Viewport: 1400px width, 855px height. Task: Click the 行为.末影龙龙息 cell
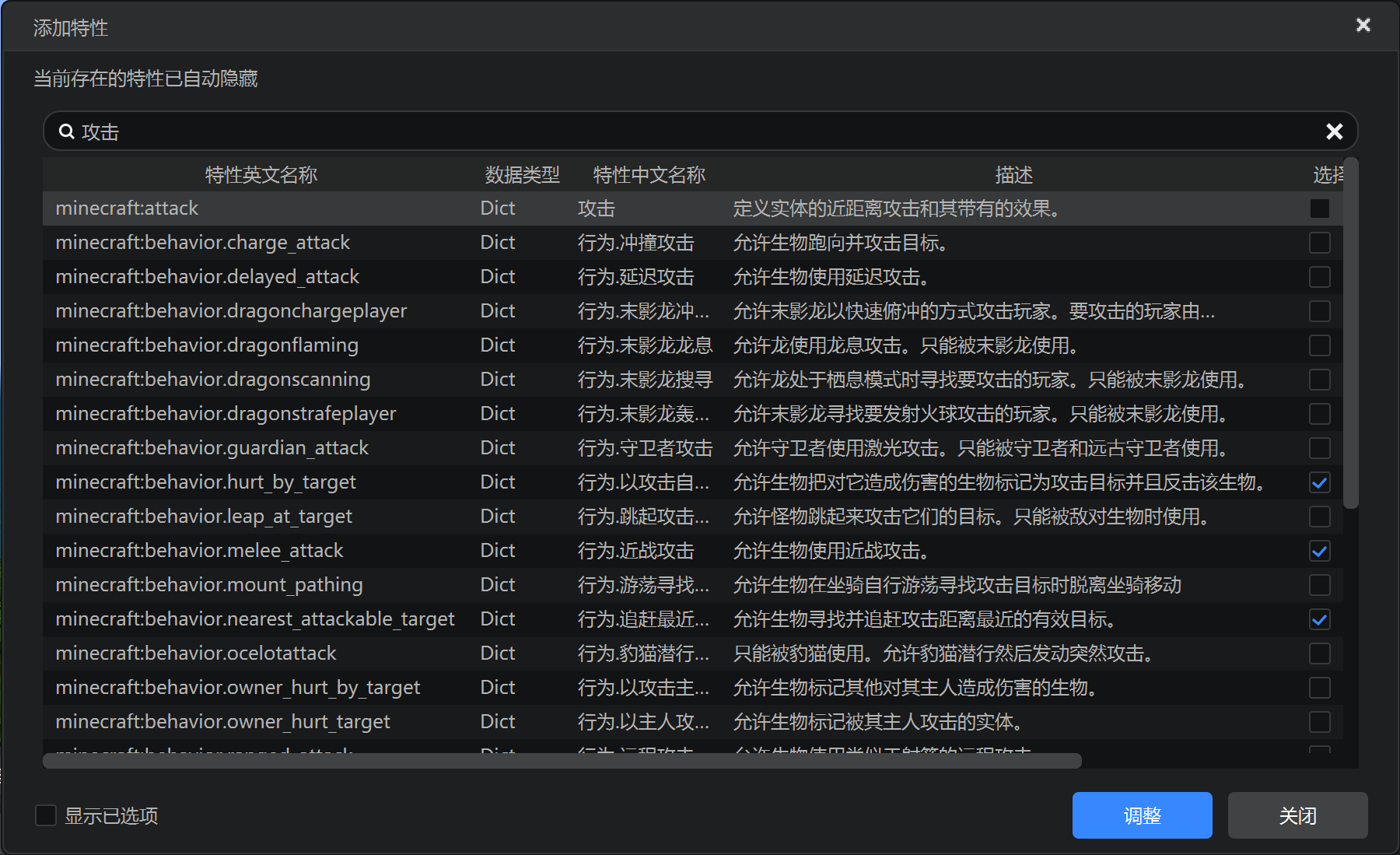tap(645, 345)
